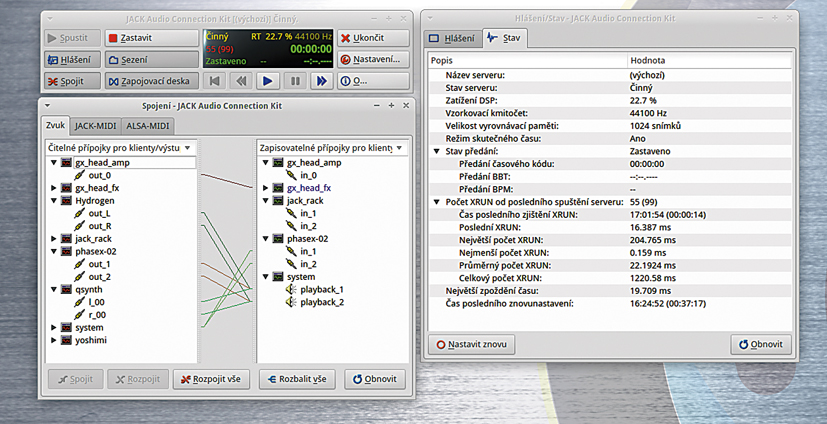827x424 pixels.
Task: Select jack_rack in_2 port
Action: (x=308, y=226)
